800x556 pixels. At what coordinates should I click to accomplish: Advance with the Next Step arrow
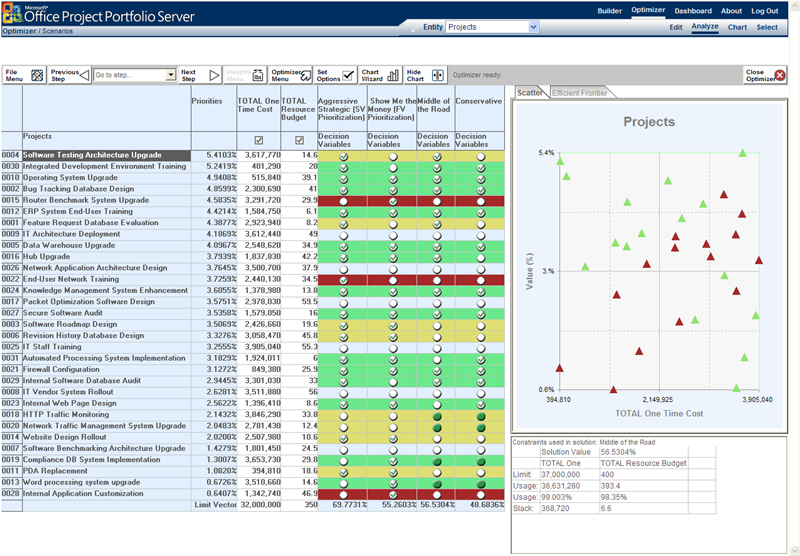(214, 75)
